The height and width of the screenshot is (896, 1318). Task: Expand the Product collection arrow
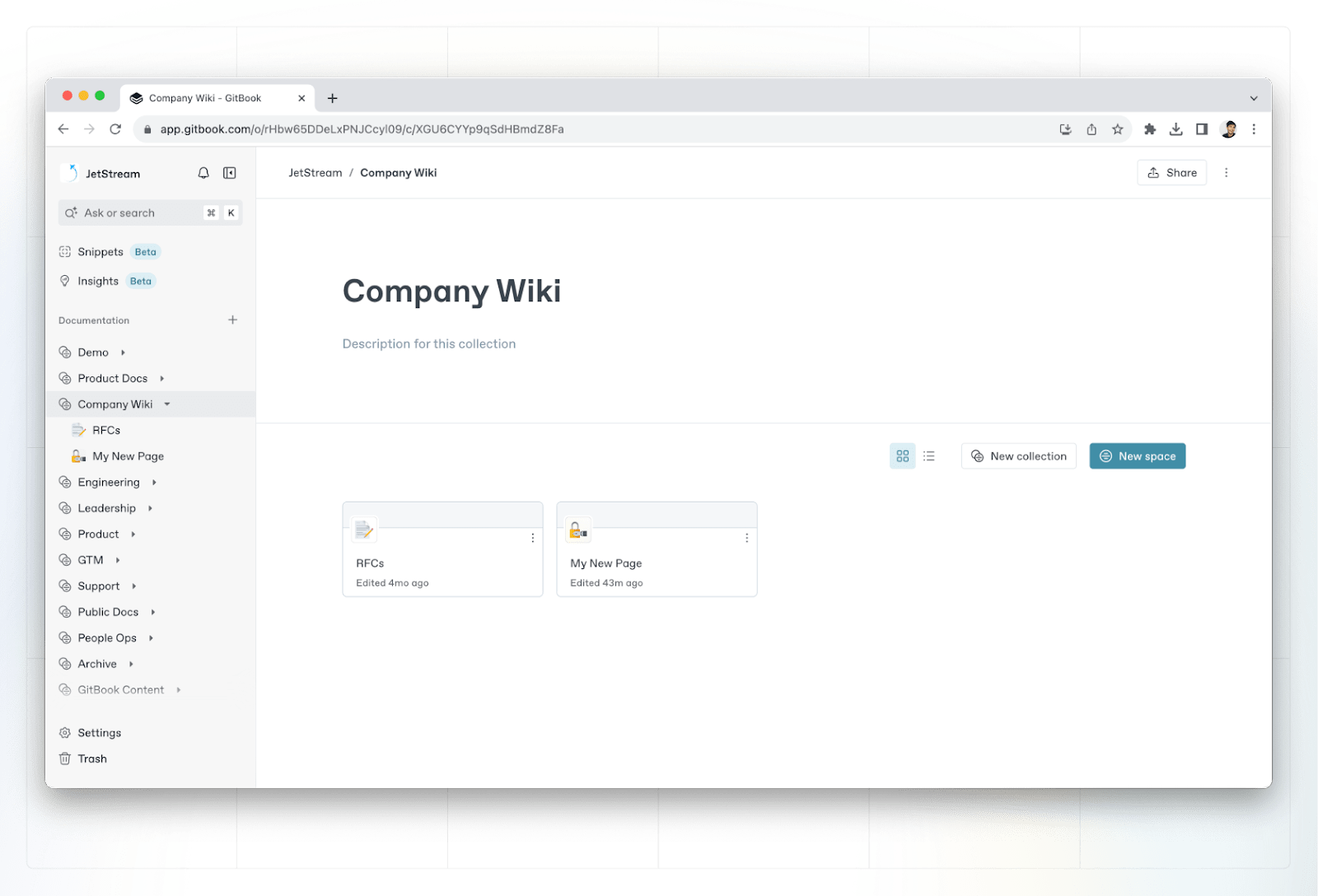point(133,534)
